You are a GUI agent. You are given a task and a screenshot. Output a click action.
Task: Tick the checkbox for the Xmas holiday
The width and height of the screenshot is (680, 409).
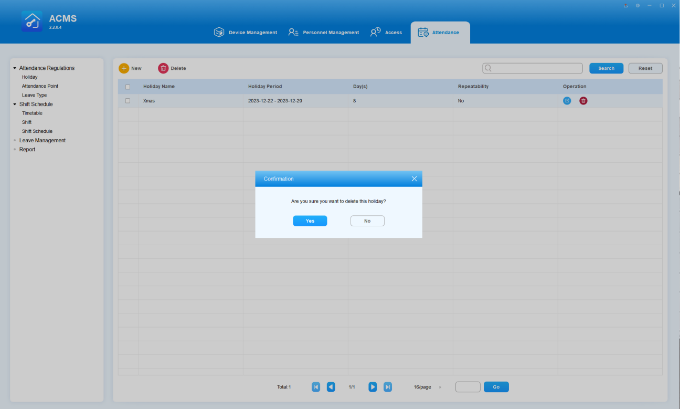coord(127,101)
